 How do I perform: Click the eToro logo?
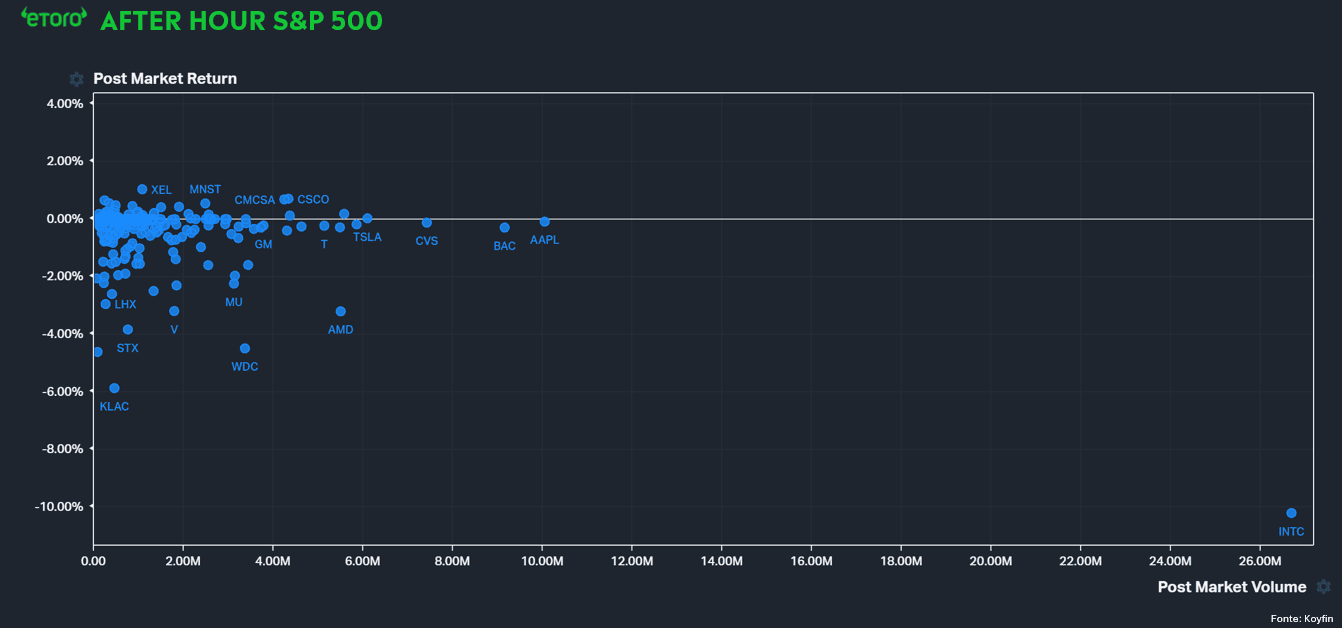pos(54,19)
